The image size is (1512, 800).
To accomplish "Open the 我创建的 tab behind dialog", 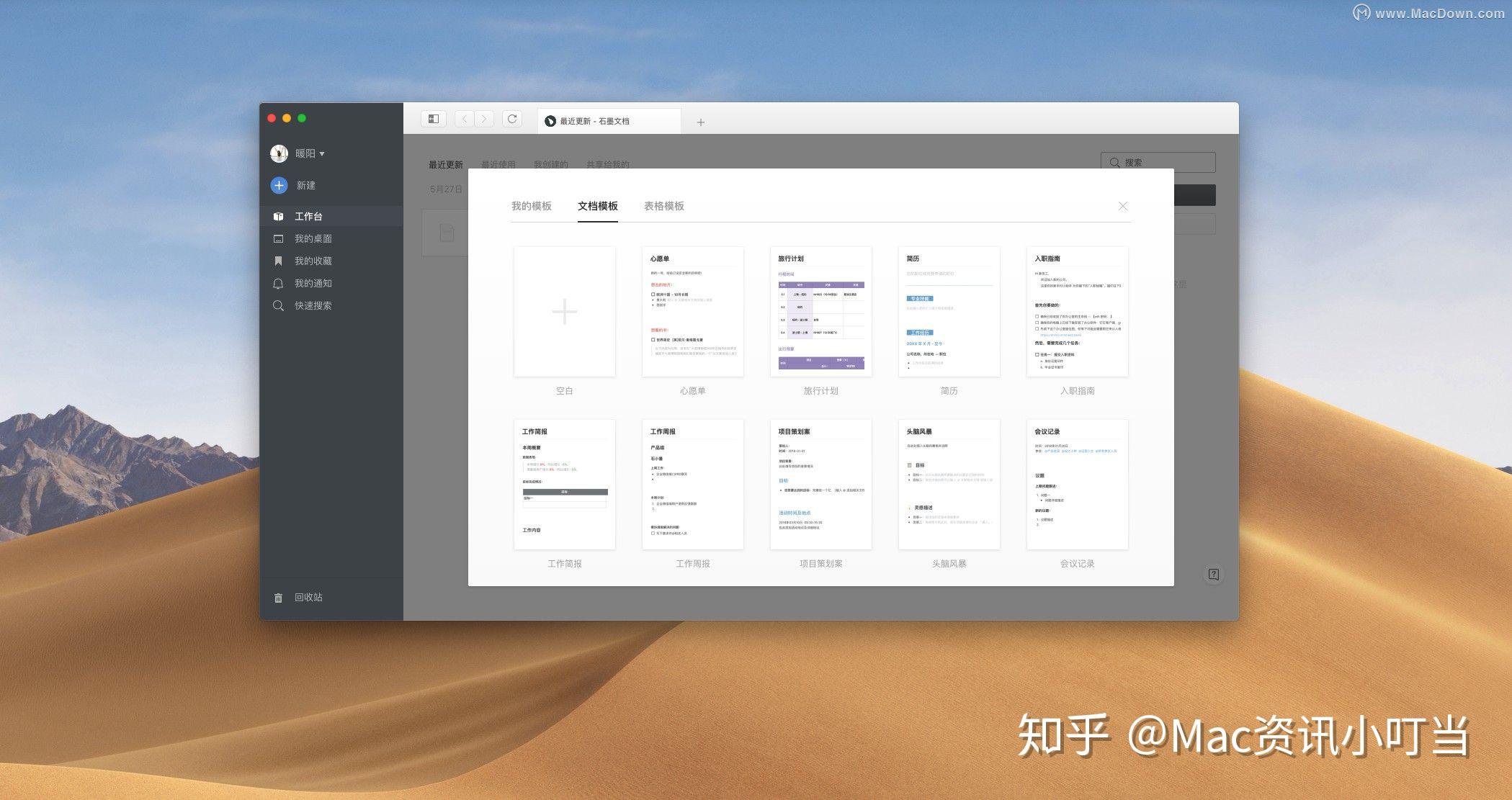I will [551, 165].
